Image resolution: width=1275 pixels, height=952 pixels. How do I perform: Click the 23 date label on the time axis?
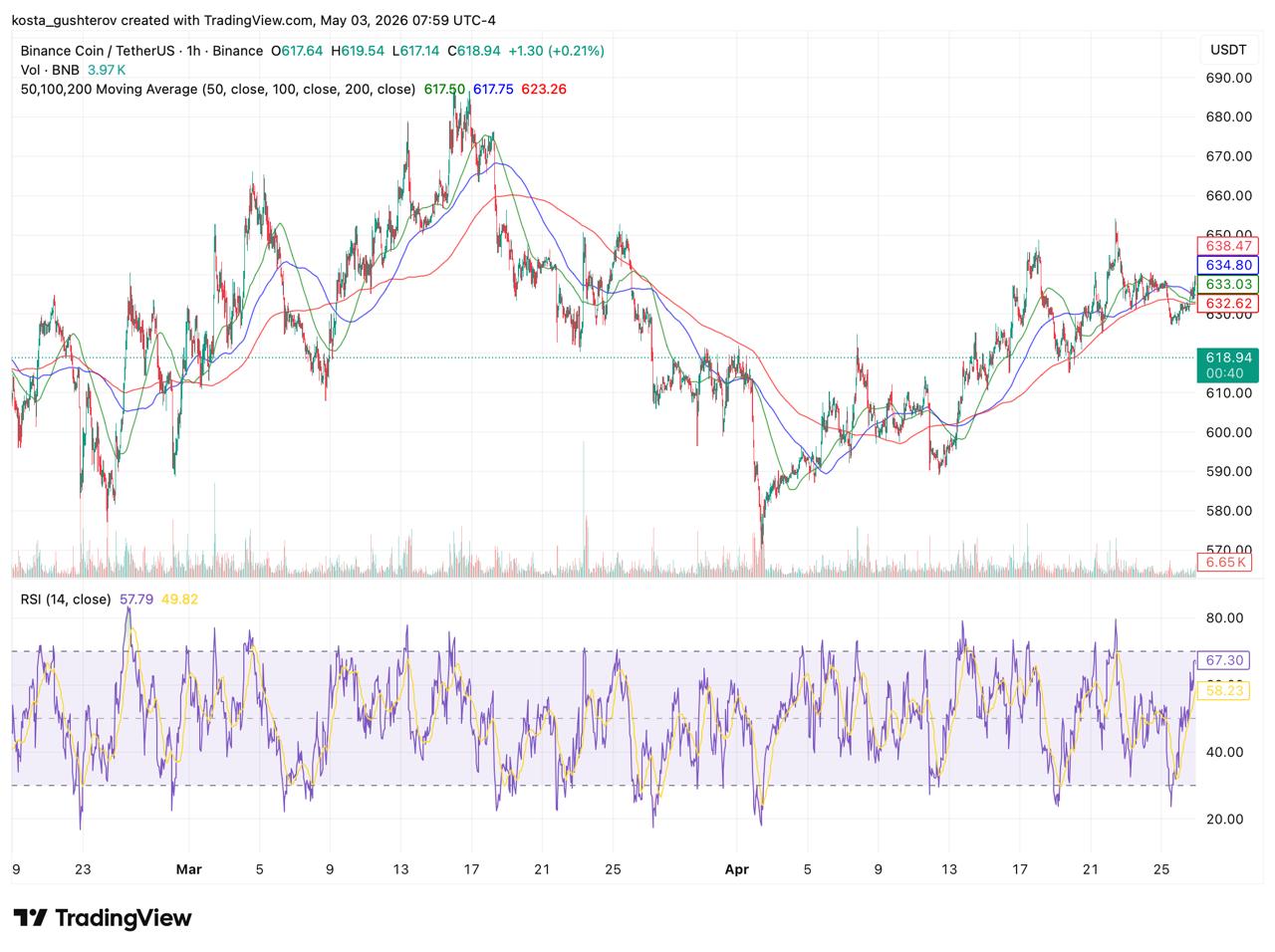pos(83,869)
